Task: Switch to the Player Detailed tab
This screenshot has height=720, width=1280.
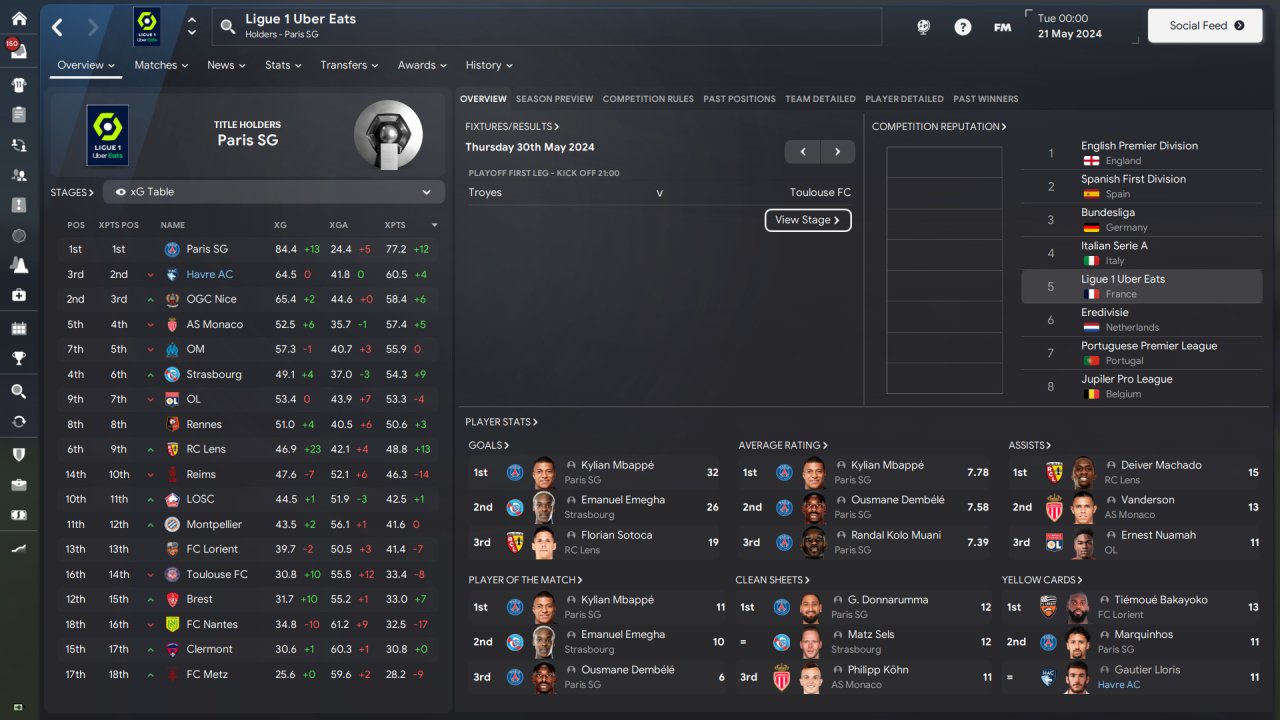Action: (904, 99)
